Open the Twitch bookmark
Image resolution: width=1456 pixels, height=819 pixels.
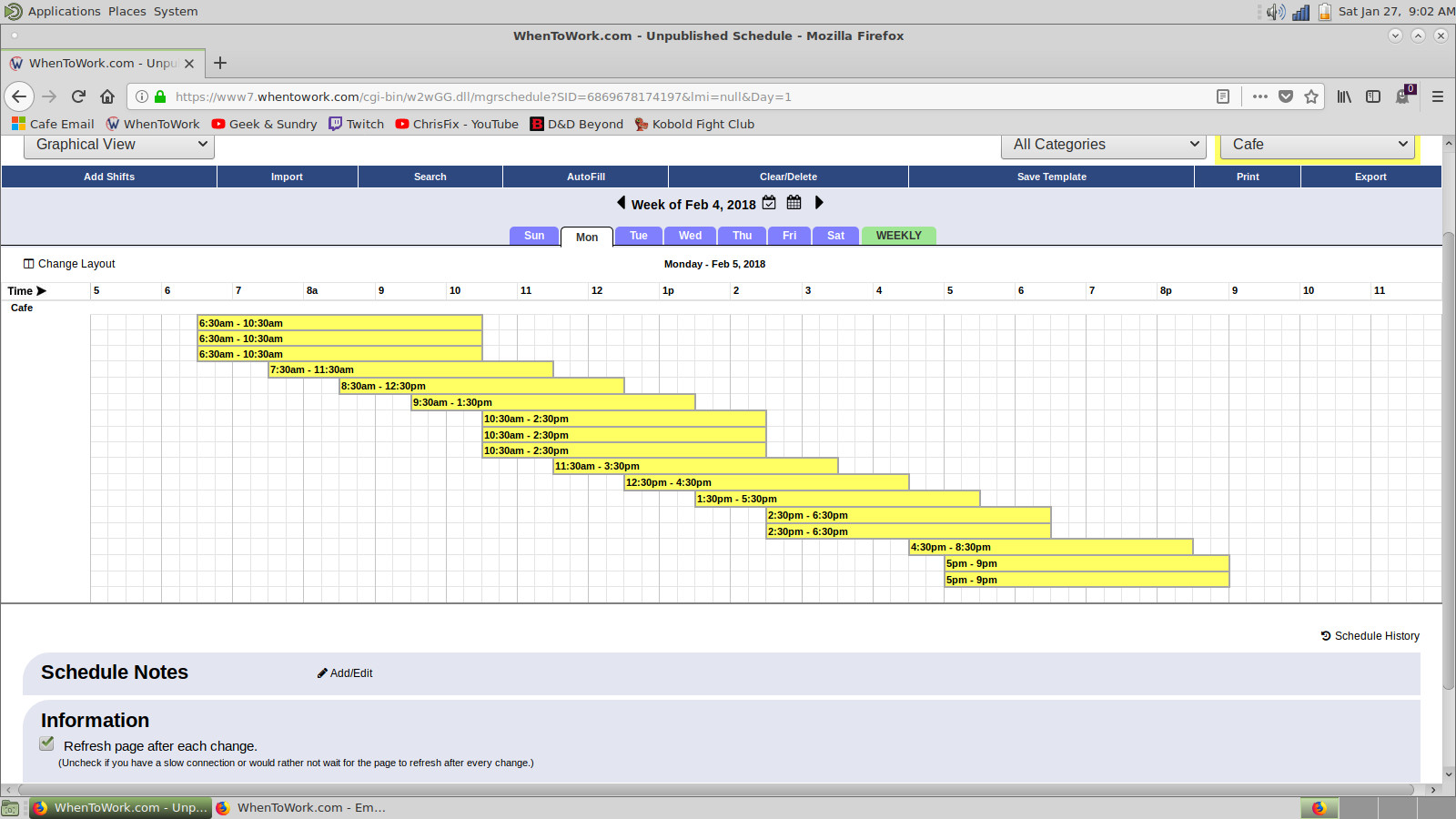[x=357, y=124]
